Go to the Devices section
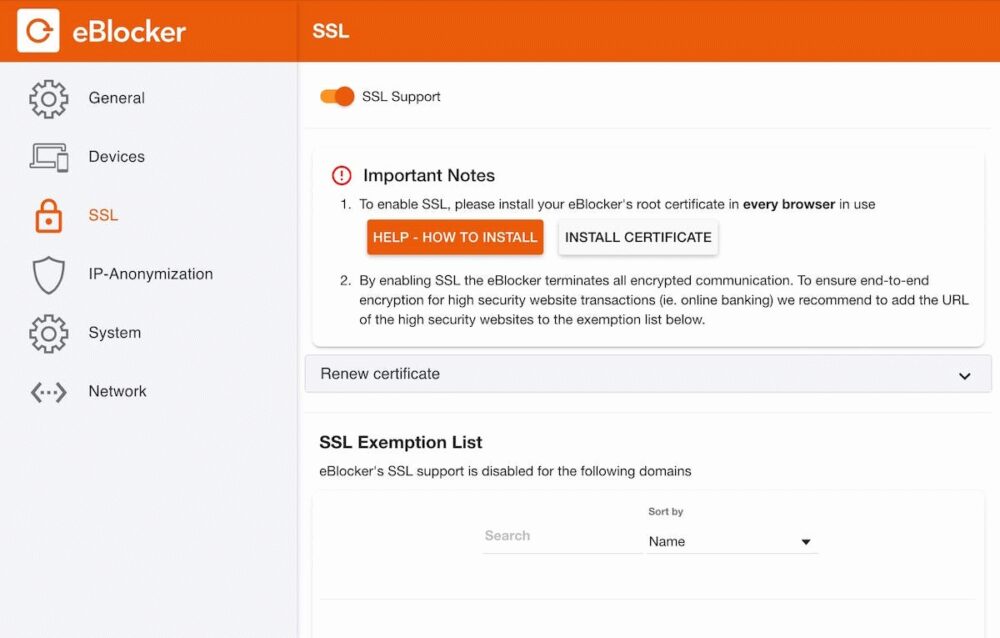 (116, 157)
